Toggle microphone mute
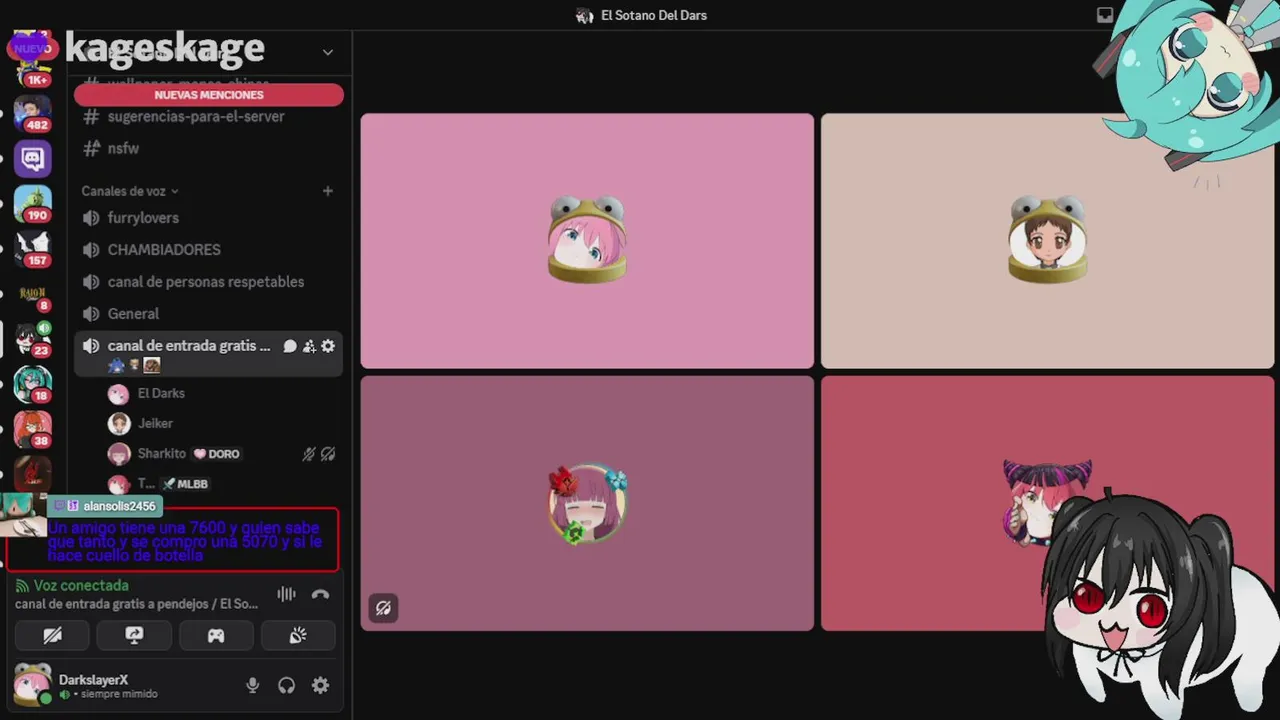Image resolution: width=1280 pixels, height=720 pixels. [x=253, y=685]
